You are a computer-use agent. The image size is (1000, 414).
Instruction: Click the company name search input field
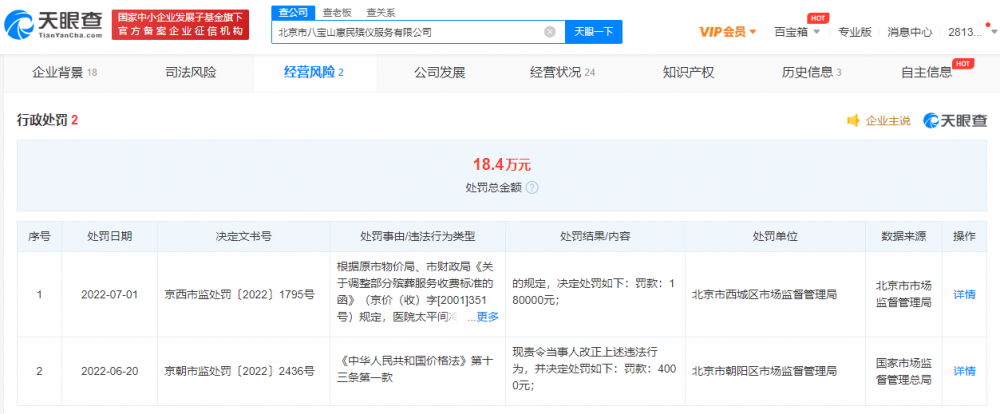410,32
